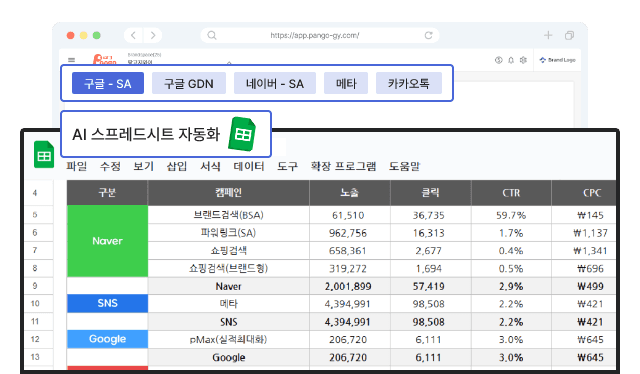This screenshot has width=640, height=374.
Task: Click the app logo near hamburger menu
Action: point(104,60)
